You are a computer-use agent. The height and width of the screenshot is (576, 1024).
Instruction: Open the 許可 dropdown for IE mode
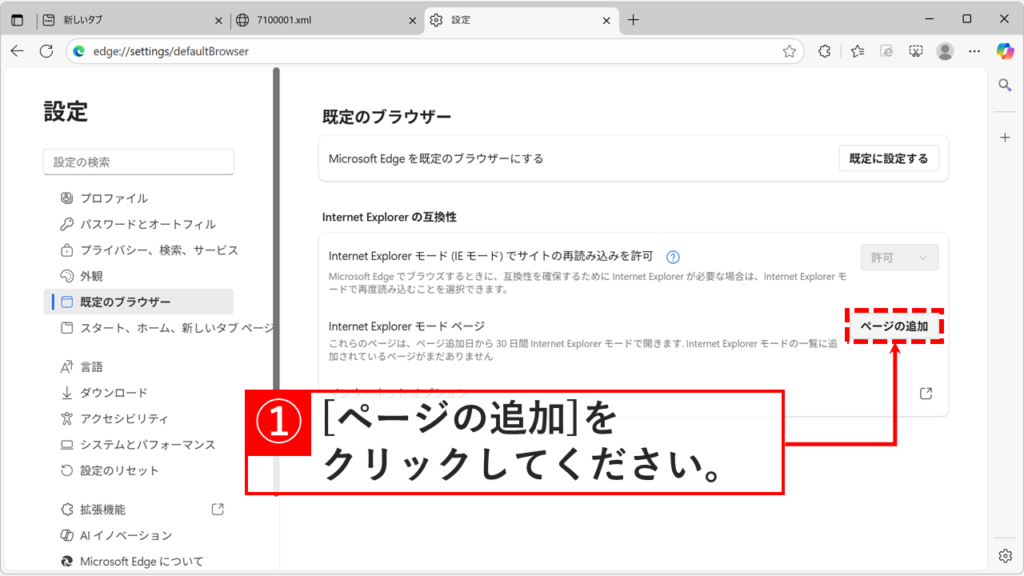point(898,257)
